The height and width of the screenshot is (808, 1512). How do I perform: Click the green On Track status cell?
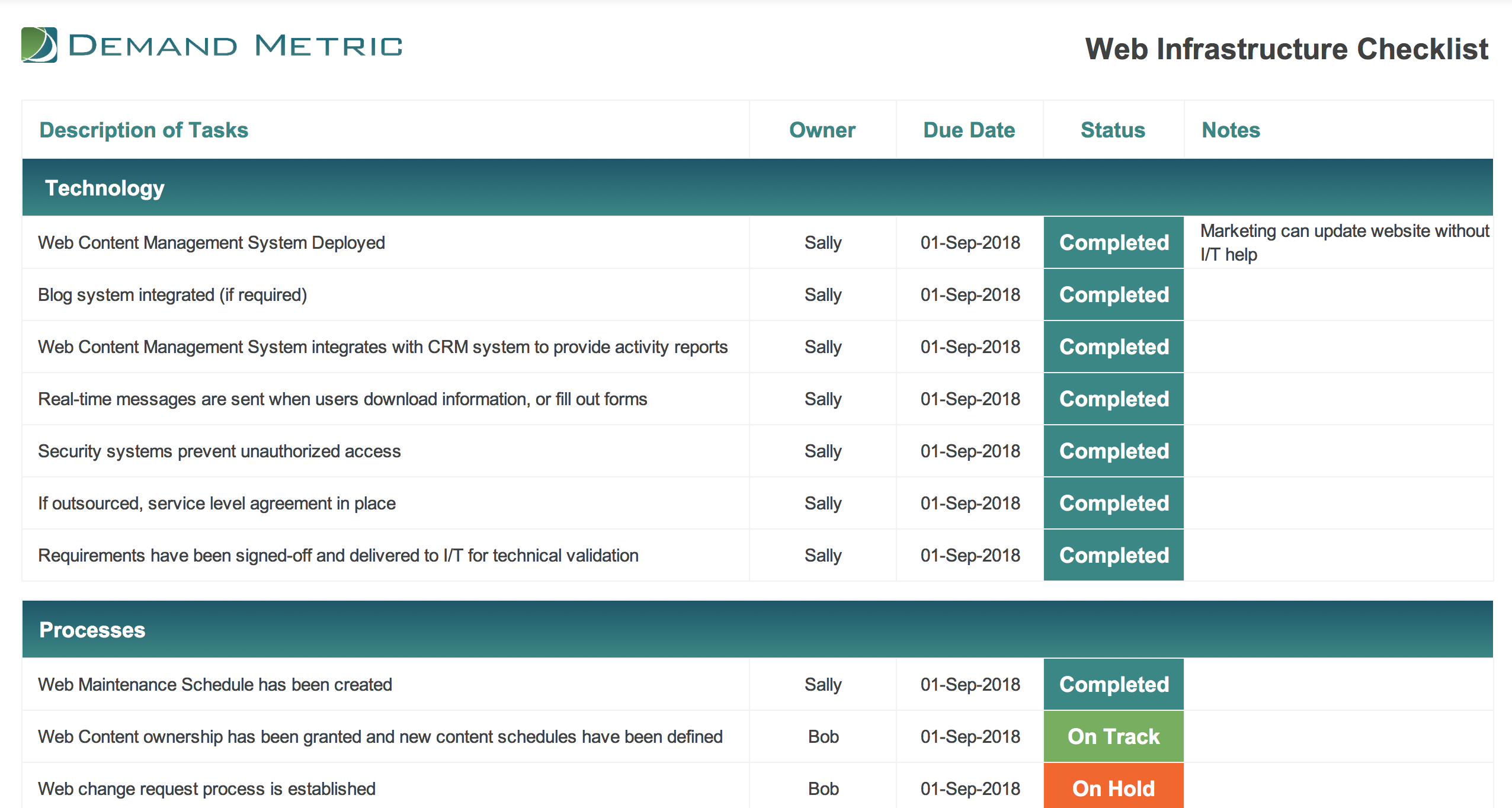pos(1113,736)
